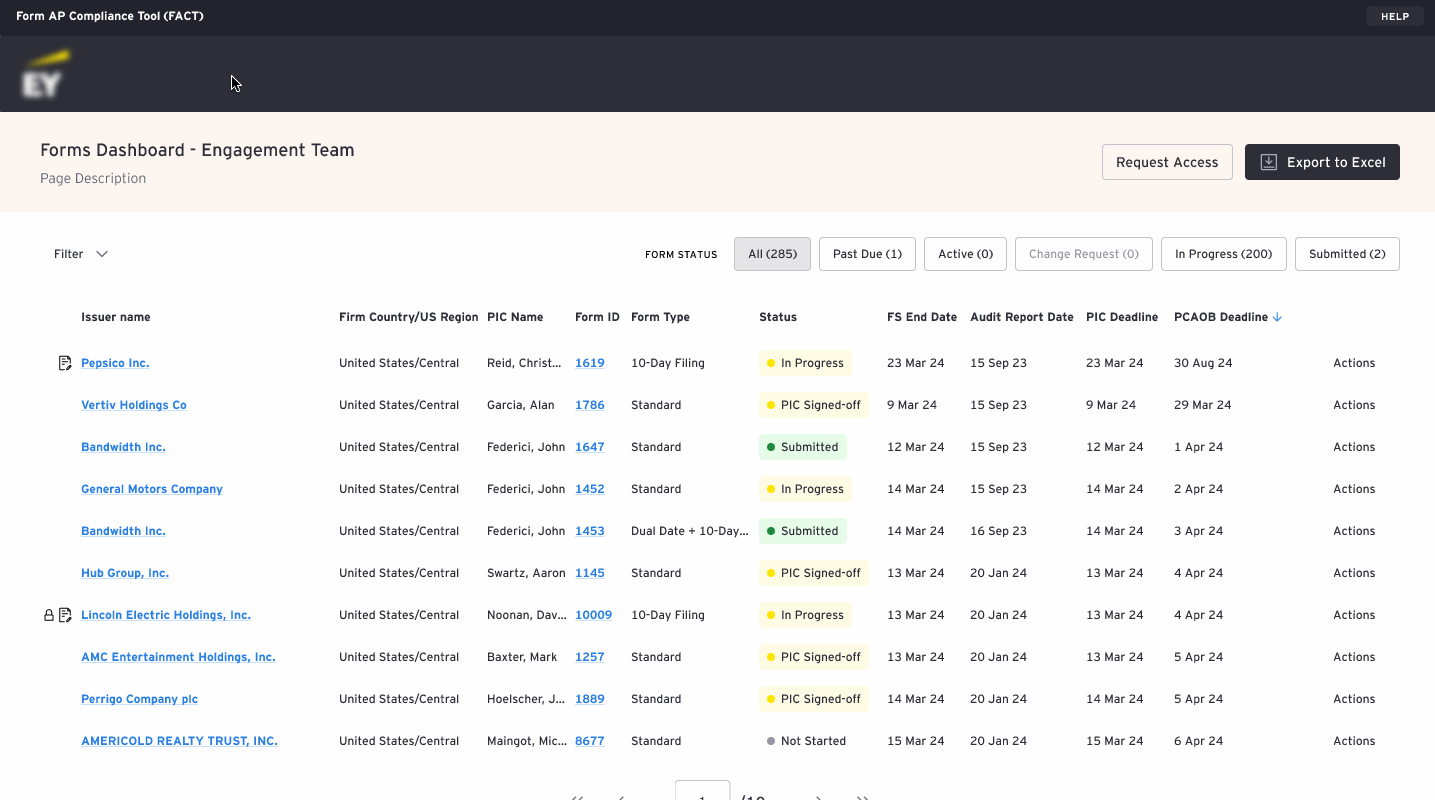Open Actions for the General Motors Company row
This screenshot has width=1435, height=800.
[x=1354, y=489]
